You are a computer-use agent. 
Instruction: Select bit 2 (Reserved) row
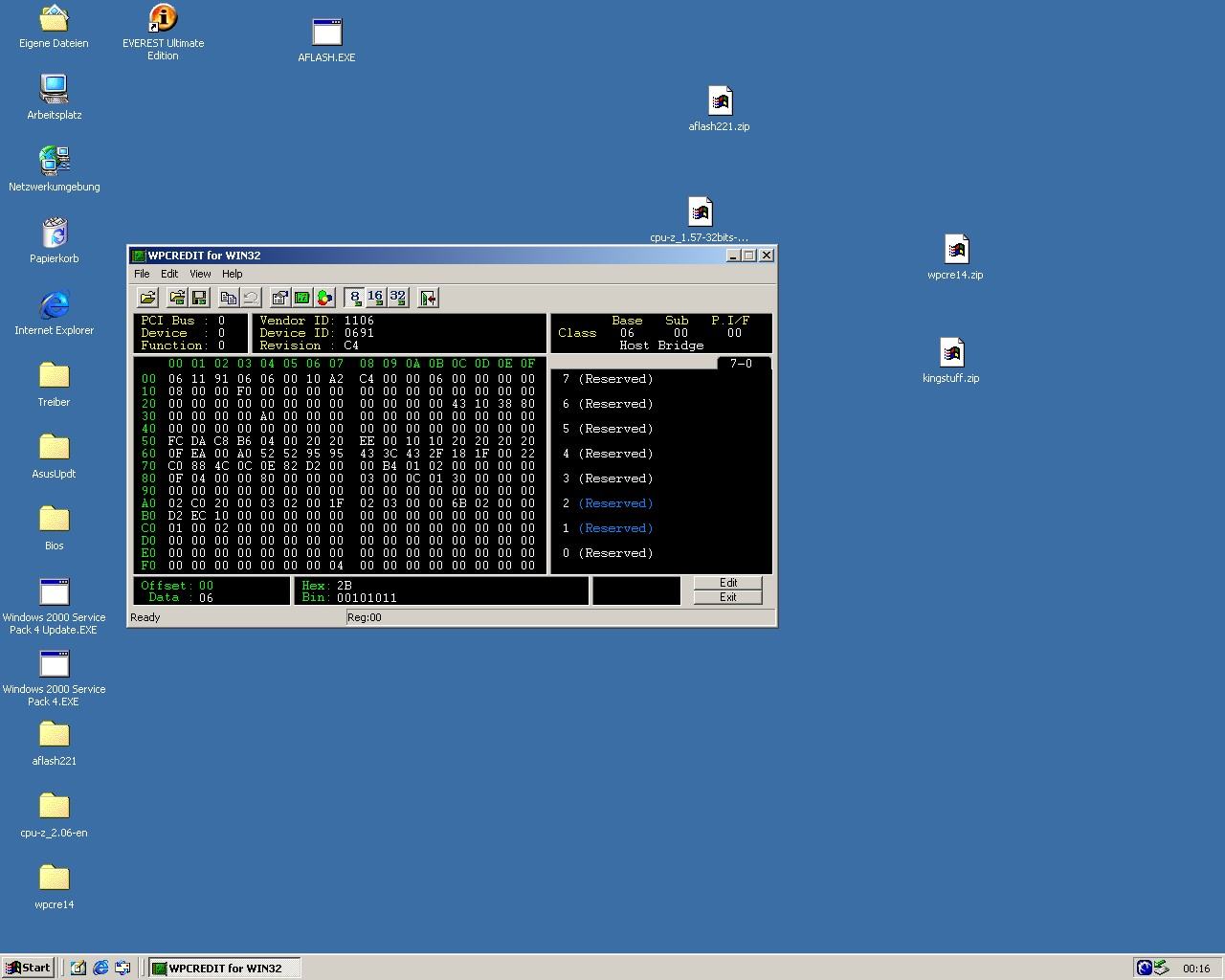pos(608,503)
